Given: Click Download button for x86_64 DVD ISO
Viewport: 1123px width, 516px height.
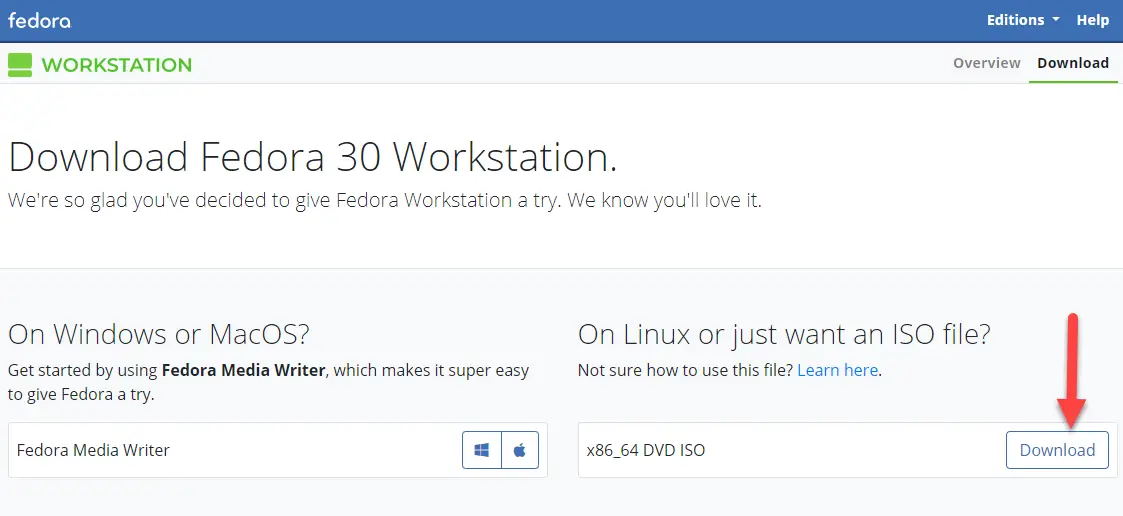Looking at the screenshot, I should point(1057,450).
